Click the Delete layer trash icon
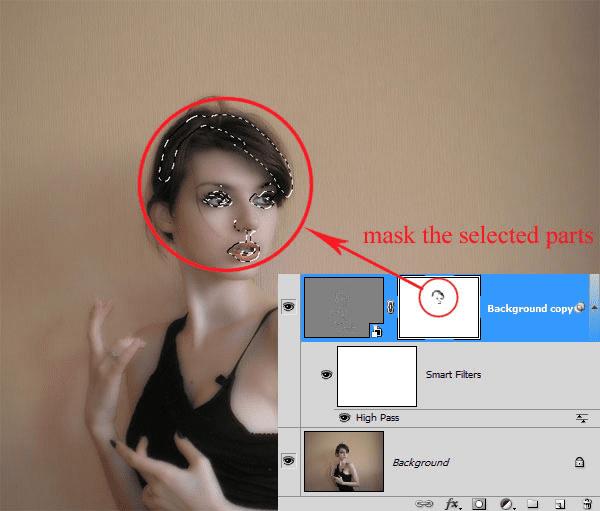600x511 pixels. click(587, 503)
